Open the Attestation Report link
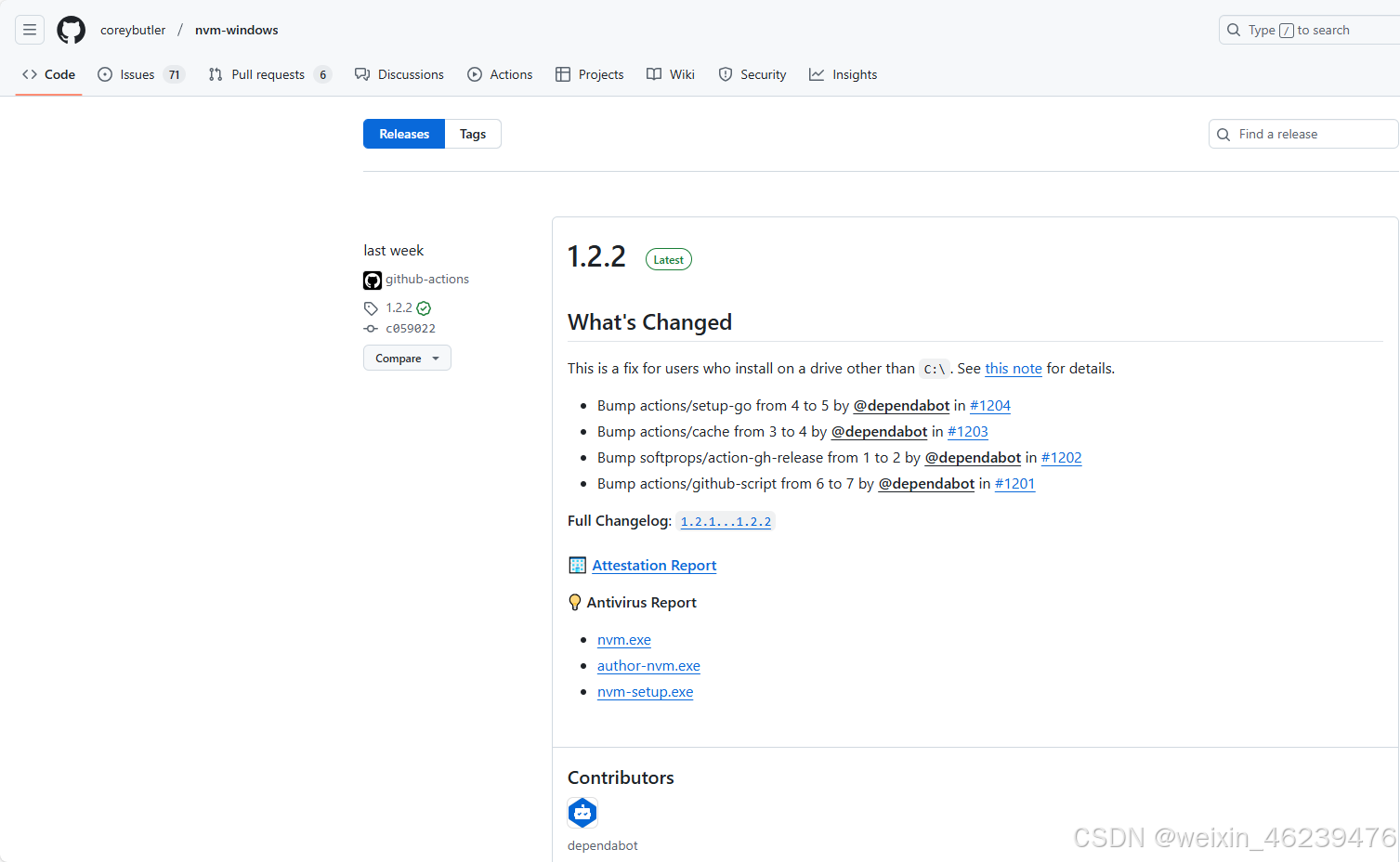Screen dimensions: 1400x862 (654, 566)
